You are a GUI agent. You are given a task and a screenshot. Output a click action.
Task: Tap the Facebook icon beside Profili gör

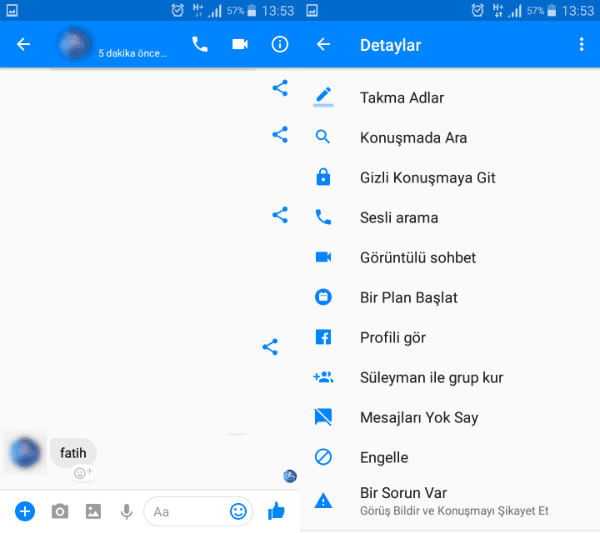(x=323, y=337)
